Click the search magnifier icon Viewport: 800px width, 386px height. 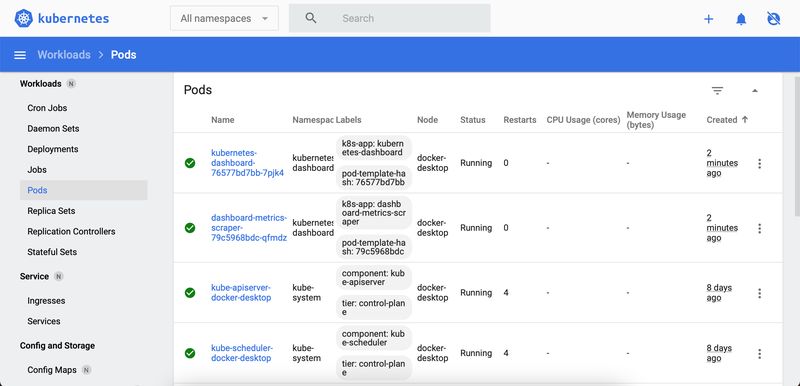[311, 18]
